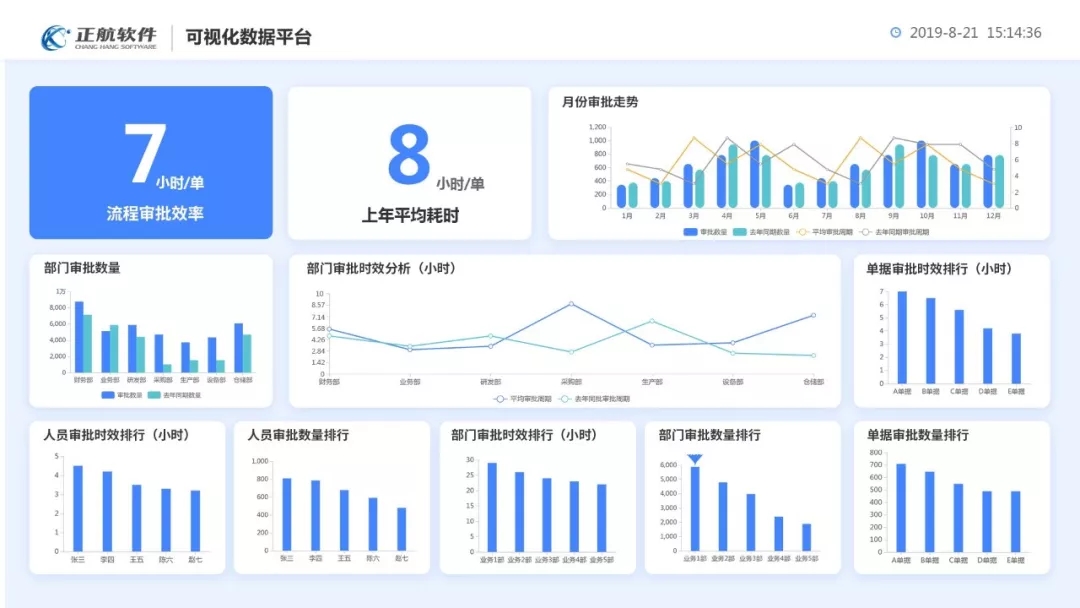Click the 人员审批数量排行 chart title
Screen dimensions: 1080x608
tap(298, 435)
